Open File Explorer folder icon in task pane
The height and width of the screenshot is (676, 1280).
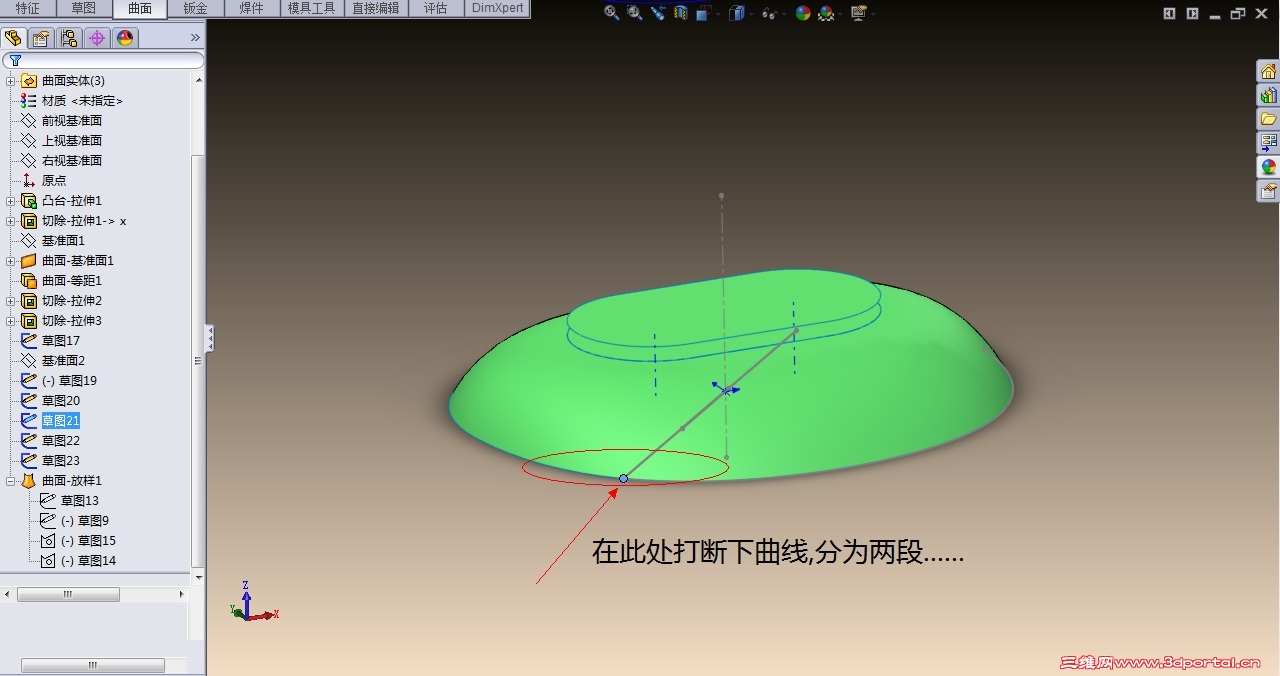(1268, 119)
